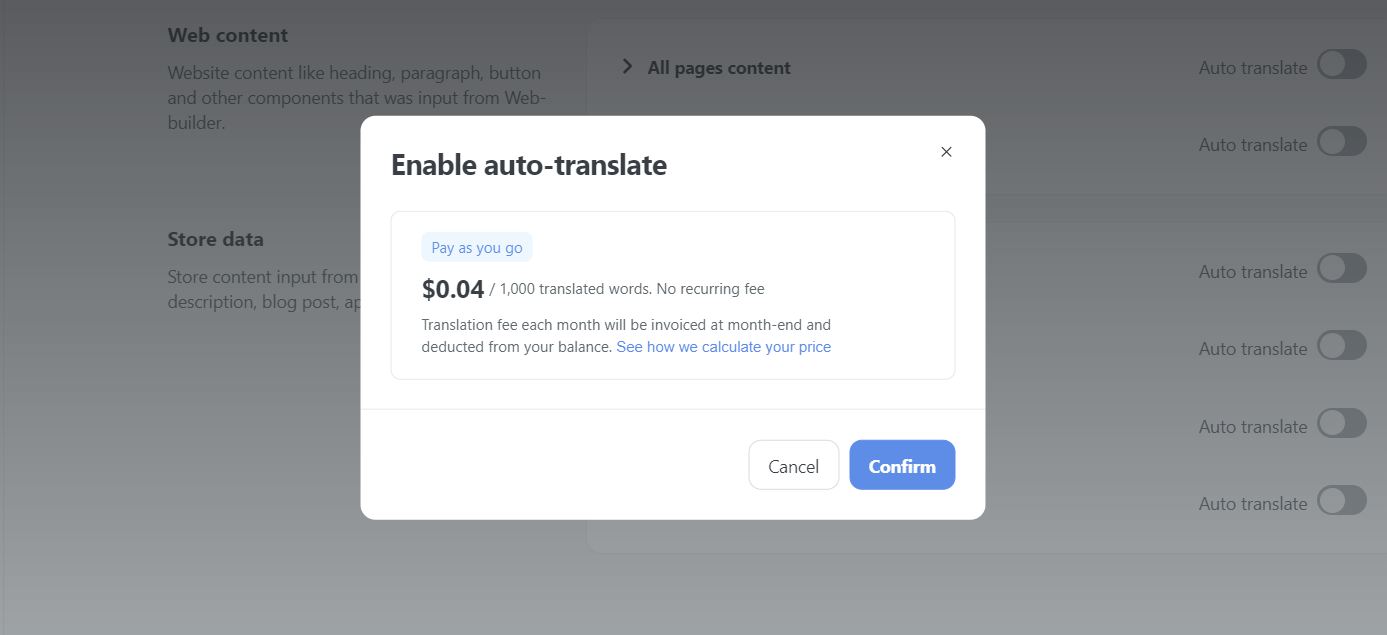Screen dimensions: 1387x635
Task: Toggle the second Auto translate switch under Web content
Action: coord(1342,142)
